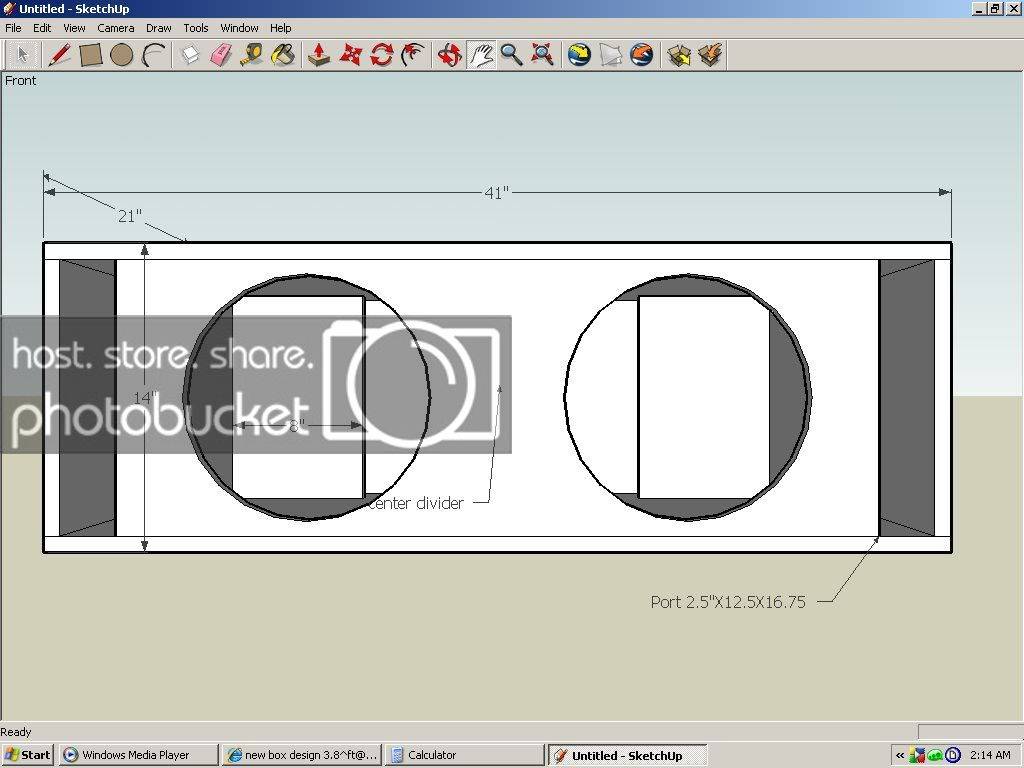Pick the pink Eraser tool

click(x=221, y=55)
